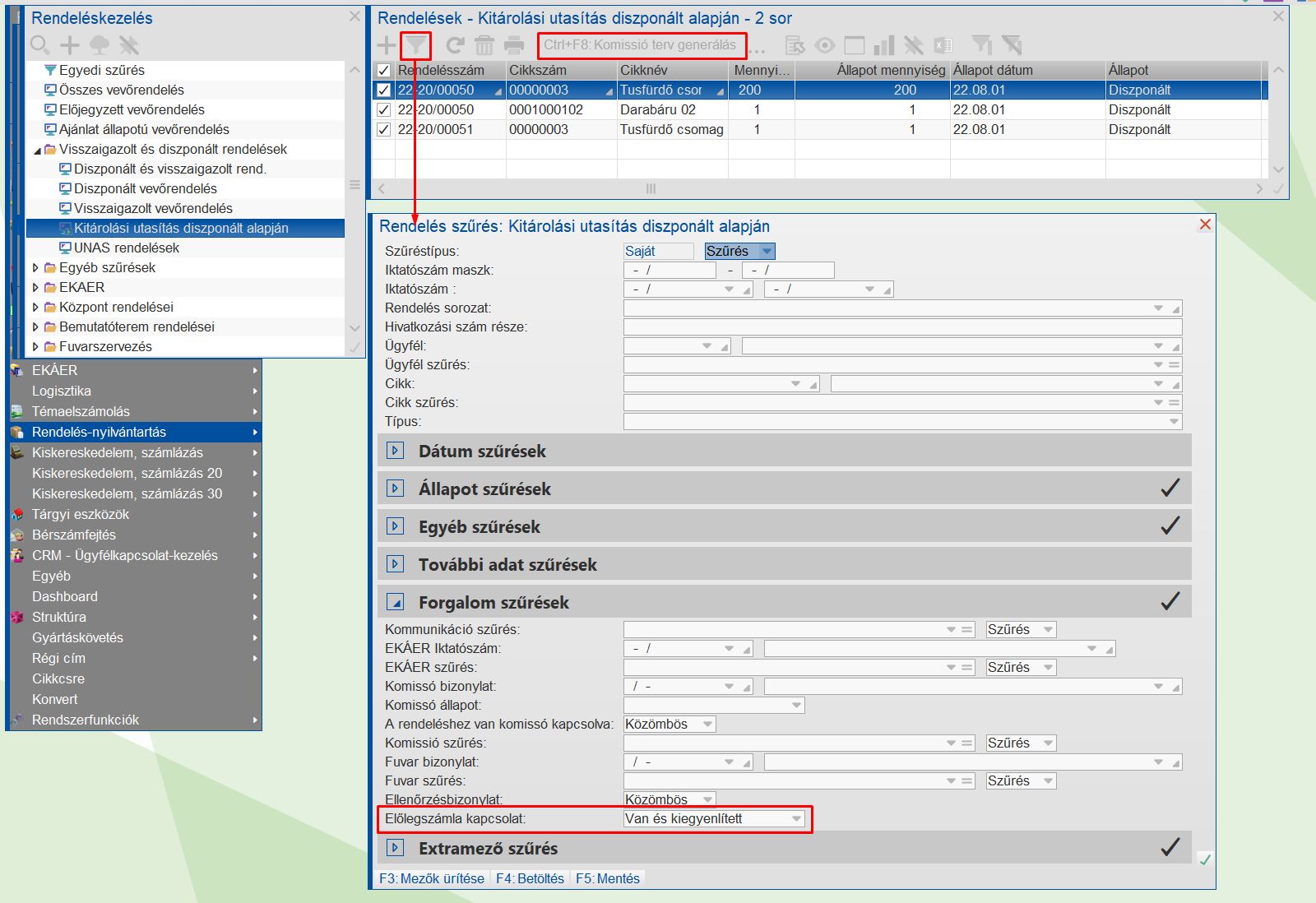Uncheck the row checkbox for Tusfürdő csomag
Image resolution: width=1316 pixels, height=903 pixels.
(383, 129)
